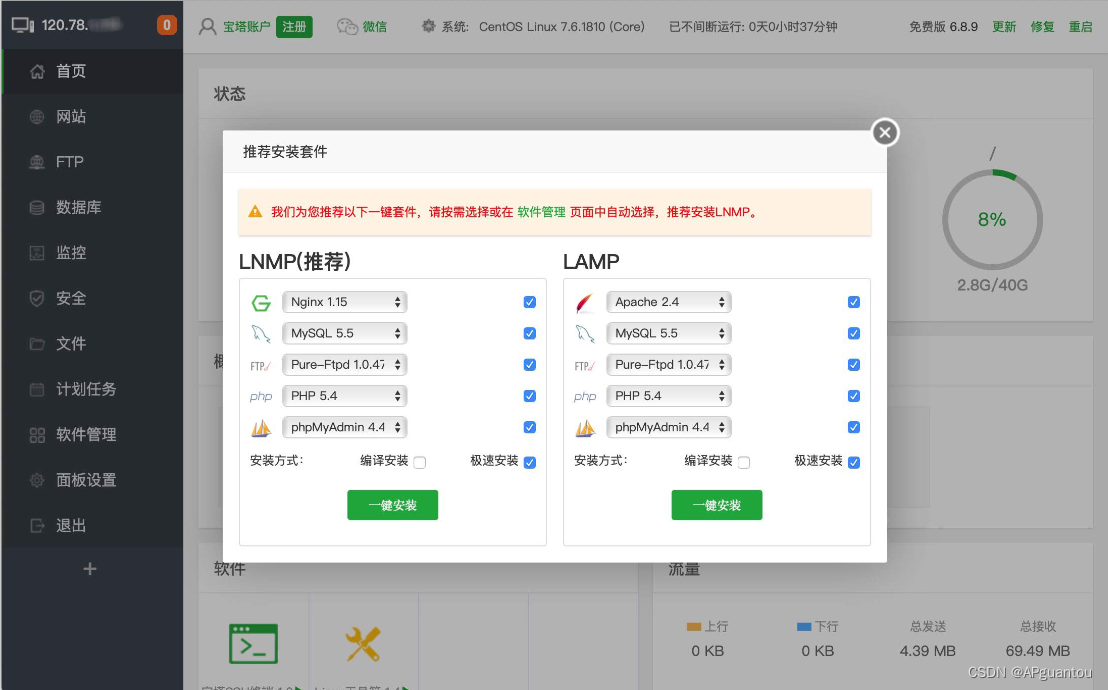The width and height of the screenshot is (1108, 690).
Task: Click the 计划任务 calendar icon
Action: (37, 389)
